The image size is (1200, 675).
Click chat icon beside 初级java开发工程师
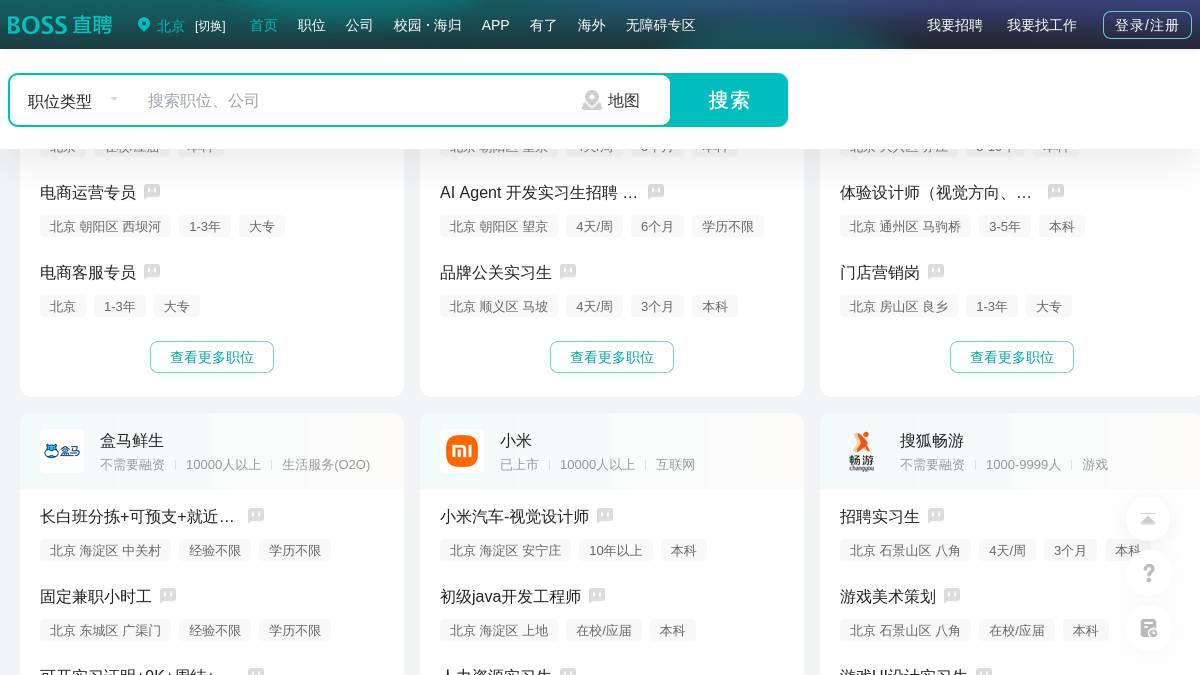click(597, 596)
